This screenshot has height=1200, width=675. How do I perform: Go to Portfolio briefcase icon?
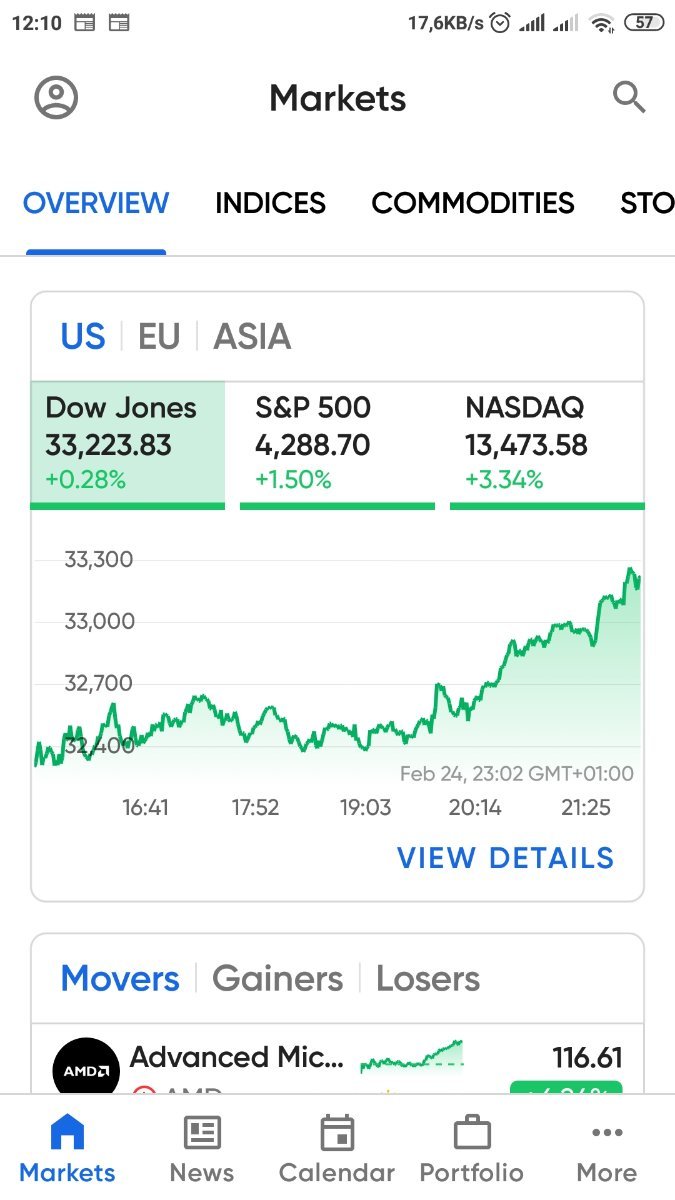[471, 1133]
